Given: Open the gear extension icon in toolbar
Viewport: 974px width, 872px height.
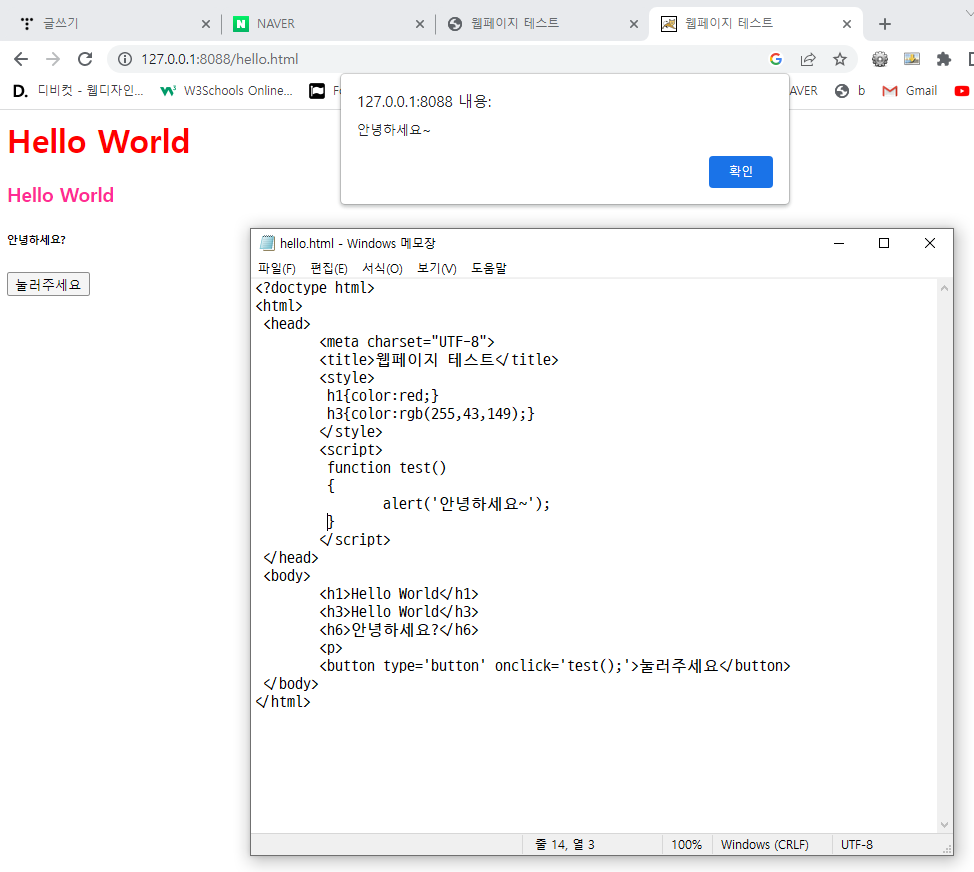Looking at the screenshot, I should pos(880,59).
